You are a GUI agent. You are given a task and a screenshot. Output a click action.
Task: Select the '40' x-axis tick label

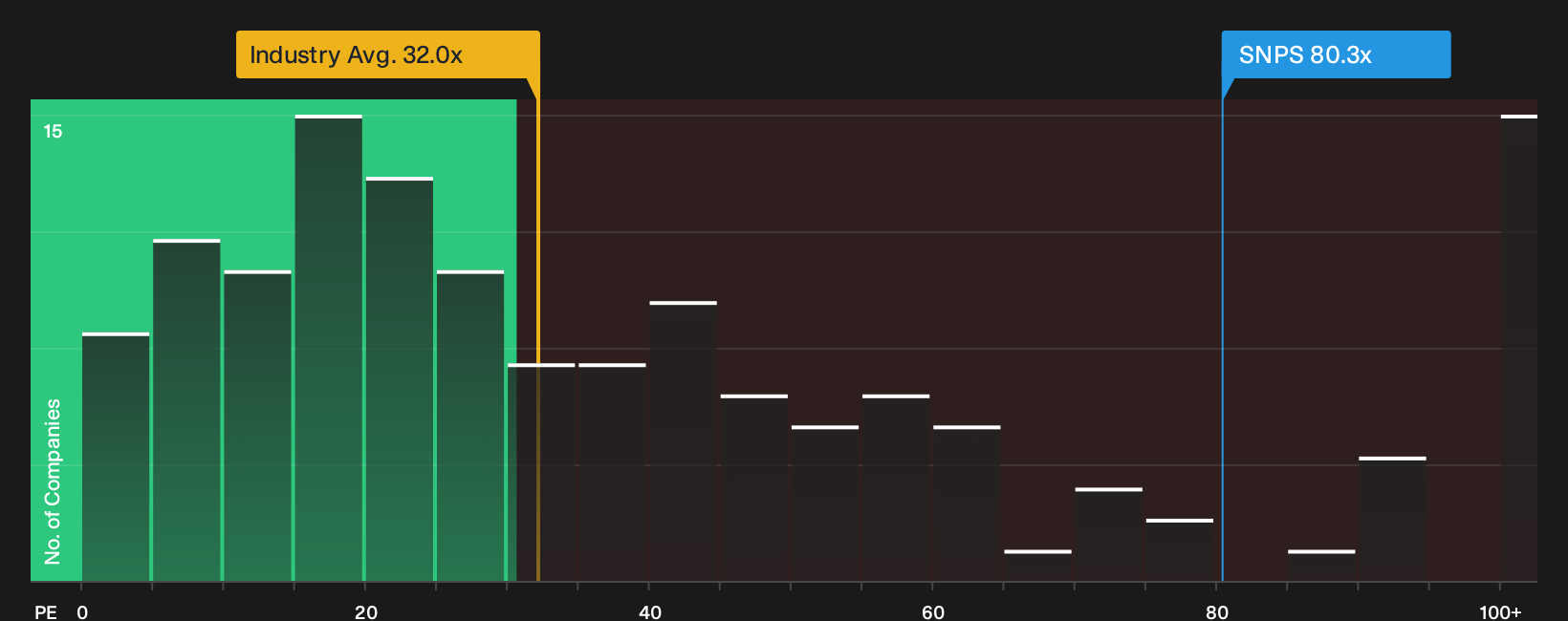pyautogui.click(x=650, y=612)
